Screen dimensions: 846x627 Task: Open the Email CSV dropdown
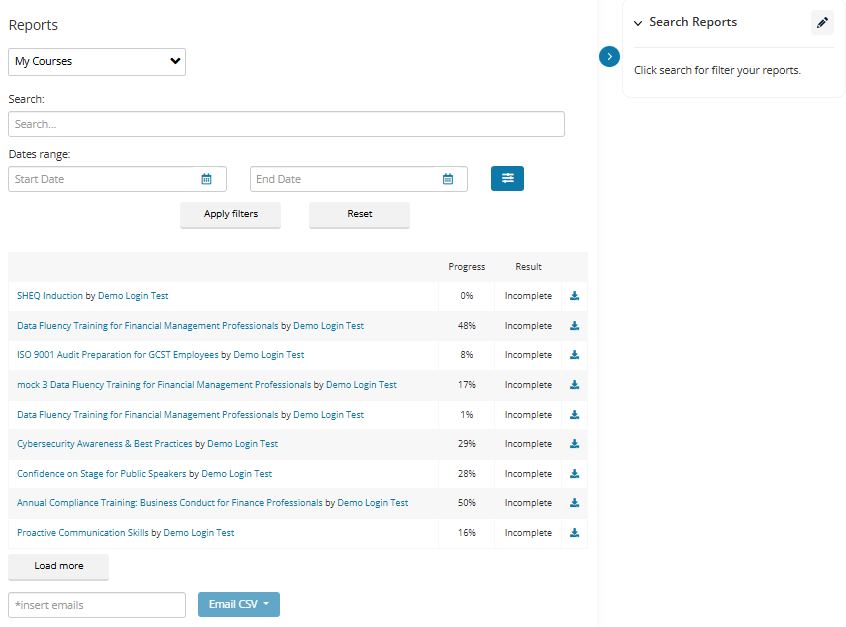(x=238, y=604)
